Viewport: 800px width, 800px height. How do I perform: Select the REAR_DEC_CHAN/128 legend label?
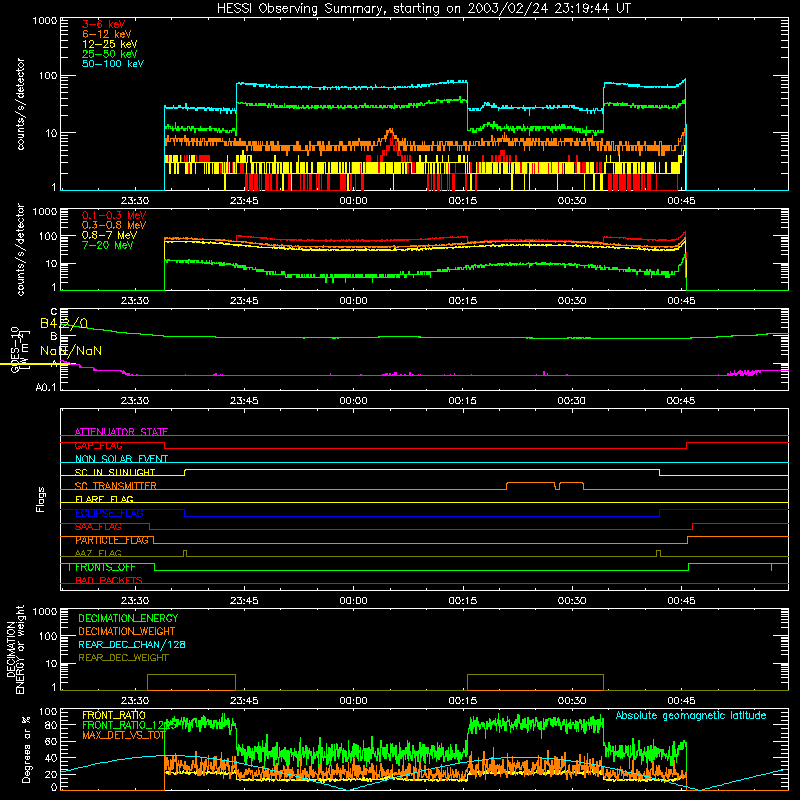[x=132, y=644]
